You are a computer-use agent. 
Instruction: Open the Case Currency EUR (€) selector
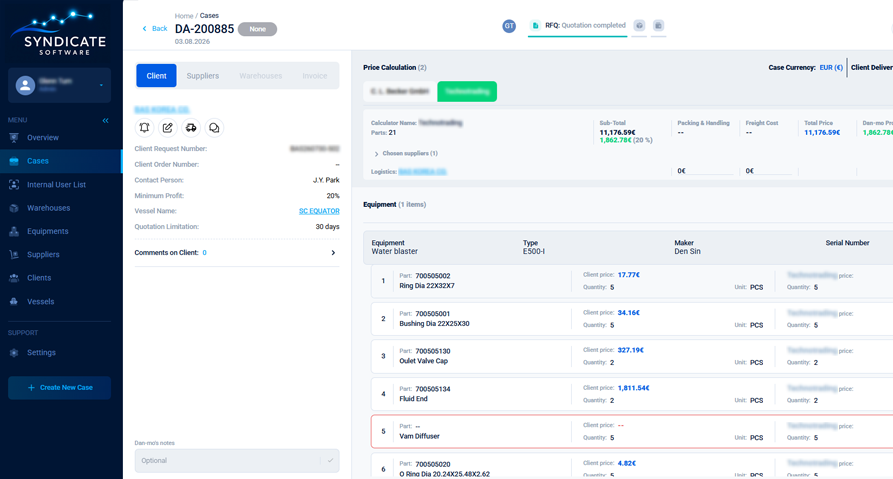click(x=831, y=67)
